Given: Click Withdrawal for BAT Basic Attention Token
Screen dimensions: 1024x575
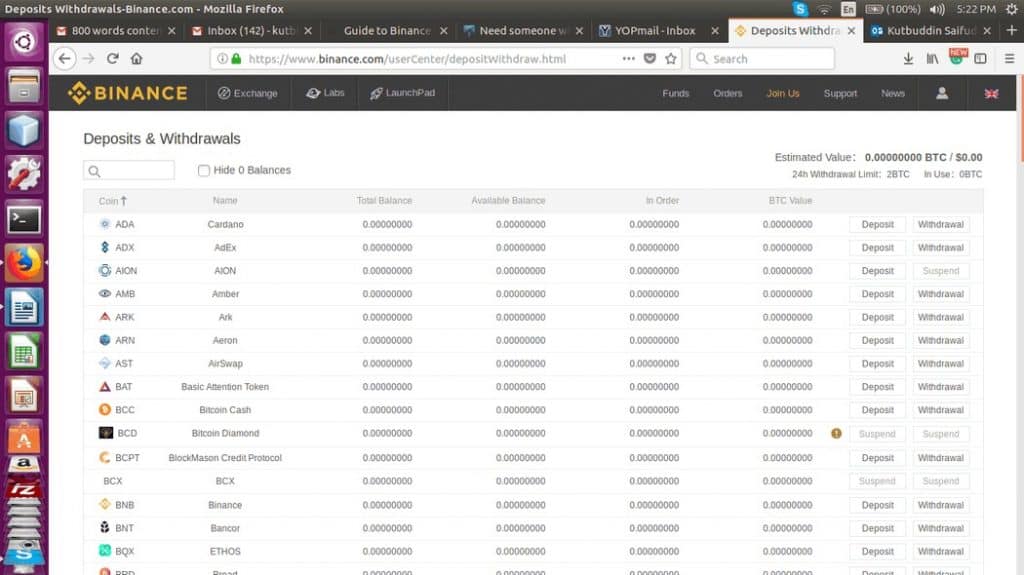Looking at the screenshot, I should click(940, 387).
